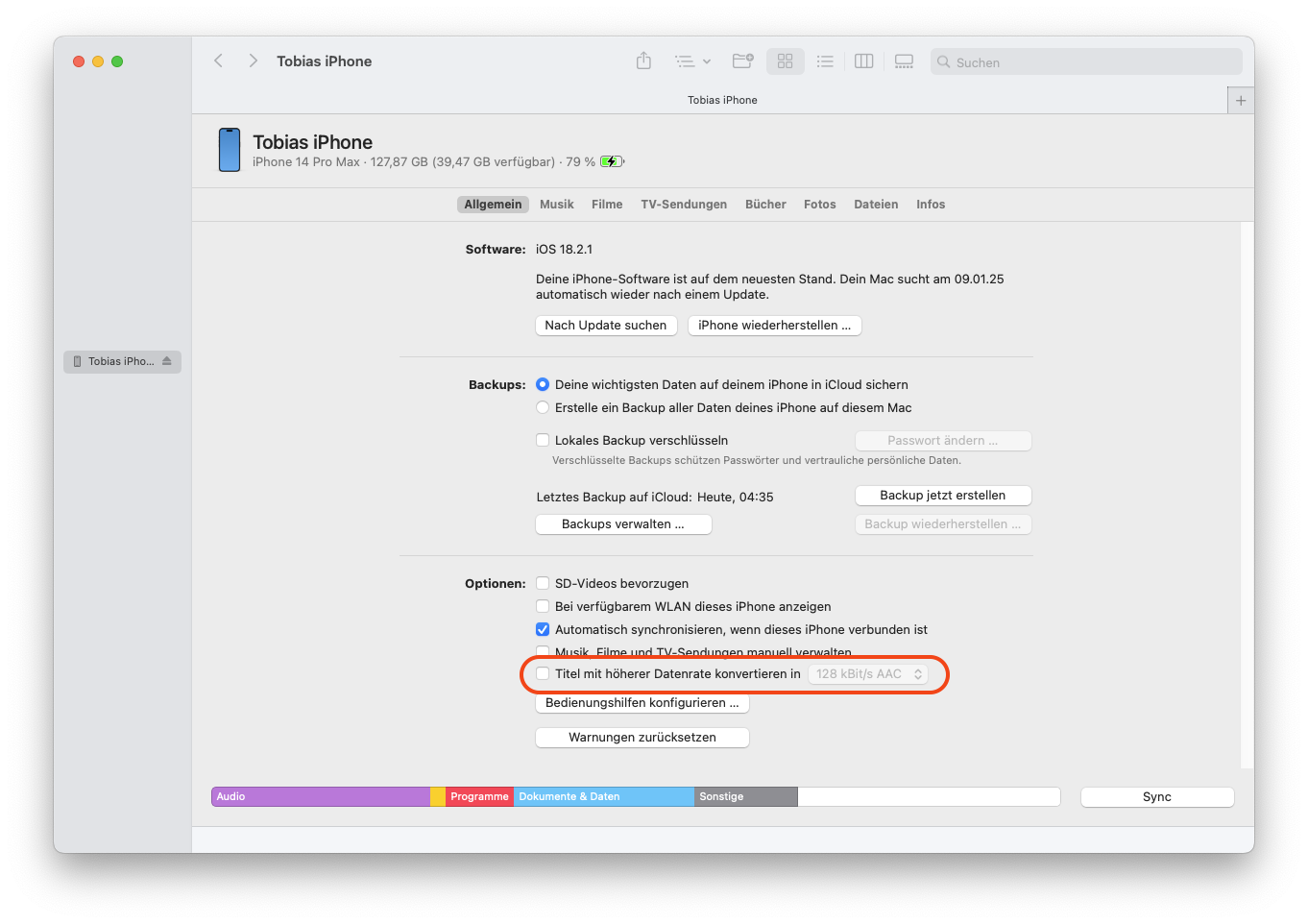
Task: Open the Musik tab
Action: 557,205
